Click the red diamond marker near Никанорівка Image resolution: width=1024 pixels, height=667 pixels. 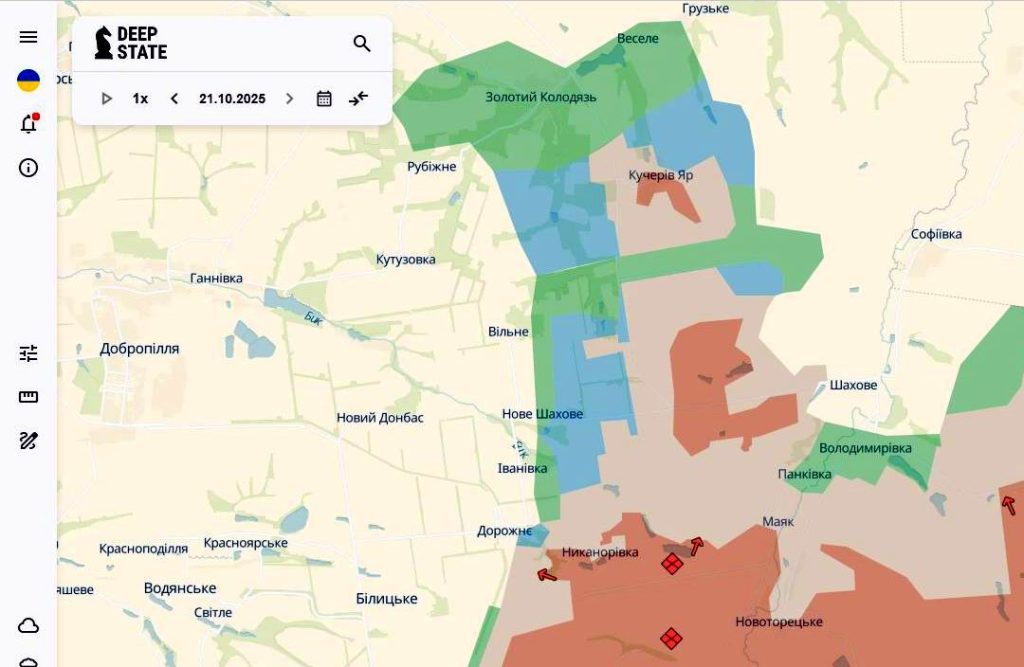point(672,564)
